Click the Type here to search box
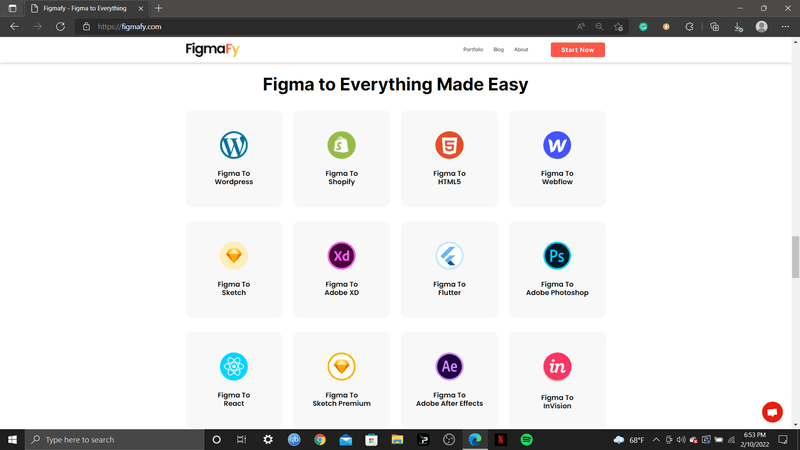800x450 pixels. tap(114, 439)
